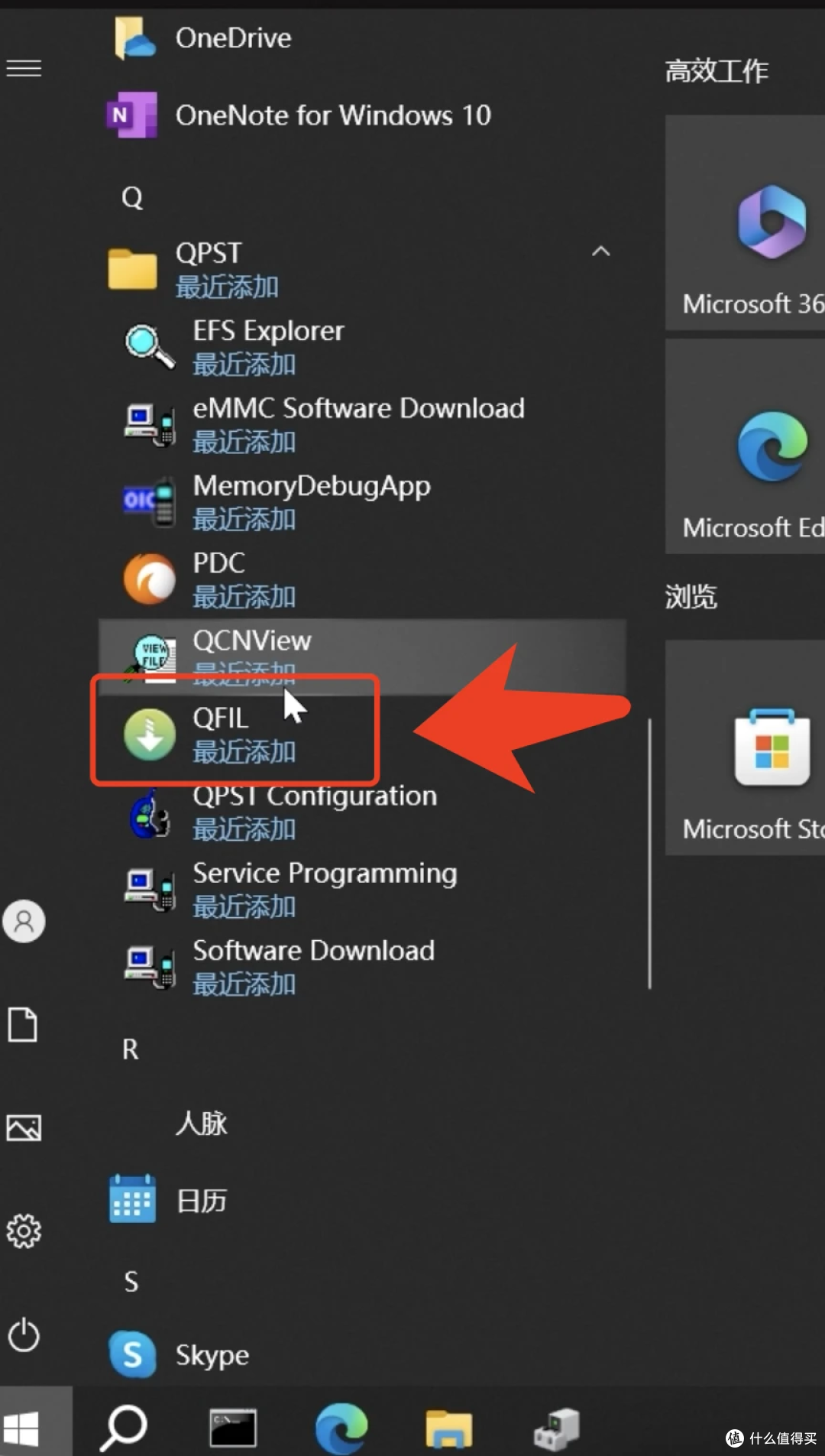Click the letter R section header
The width and height of the screenshot is (825, 1456).
tap(131, 1049)
